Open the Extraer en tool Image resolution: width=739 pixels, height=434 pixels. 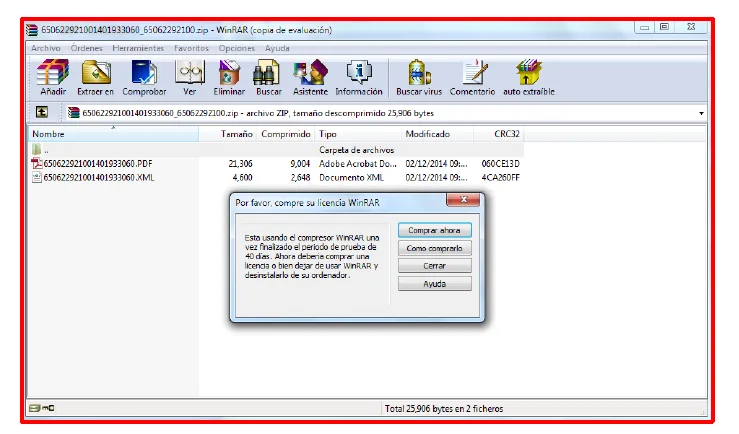coord(96,78)
